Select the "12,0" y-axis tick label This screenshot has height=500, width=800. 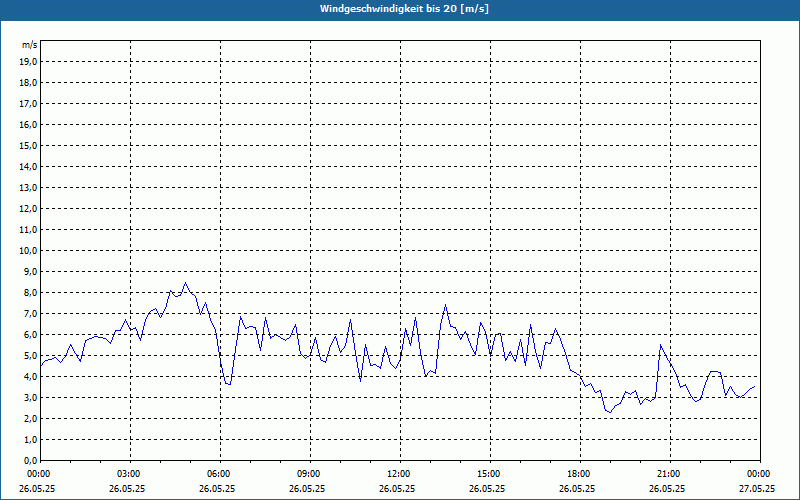pyautogui.click(x=28, y=209)
